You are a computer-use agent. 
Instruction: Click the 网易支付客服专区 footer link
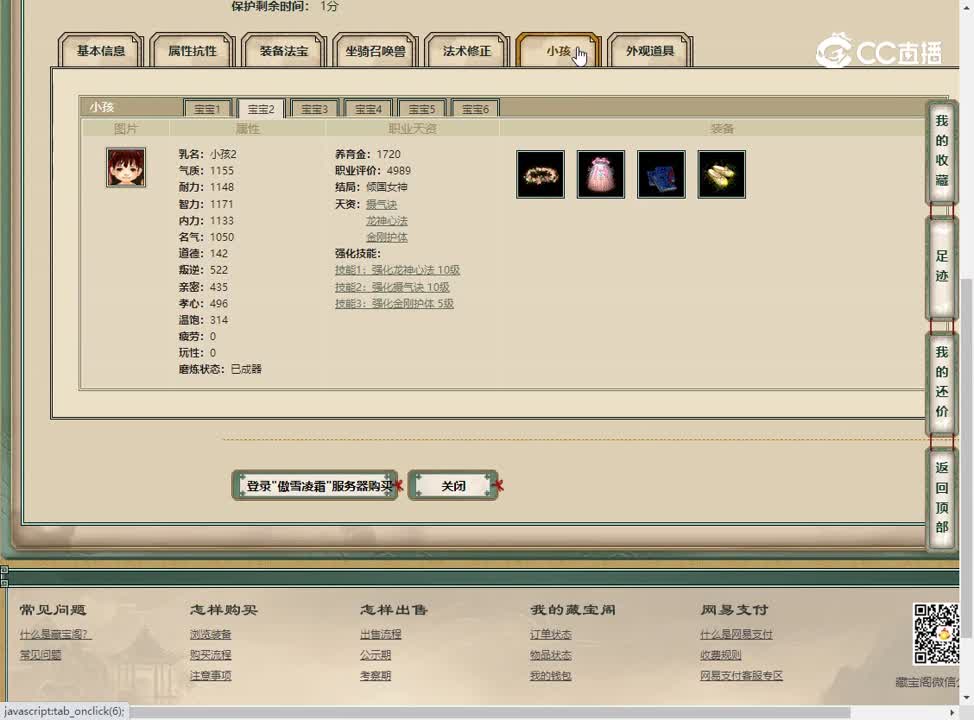coord(742,675)
